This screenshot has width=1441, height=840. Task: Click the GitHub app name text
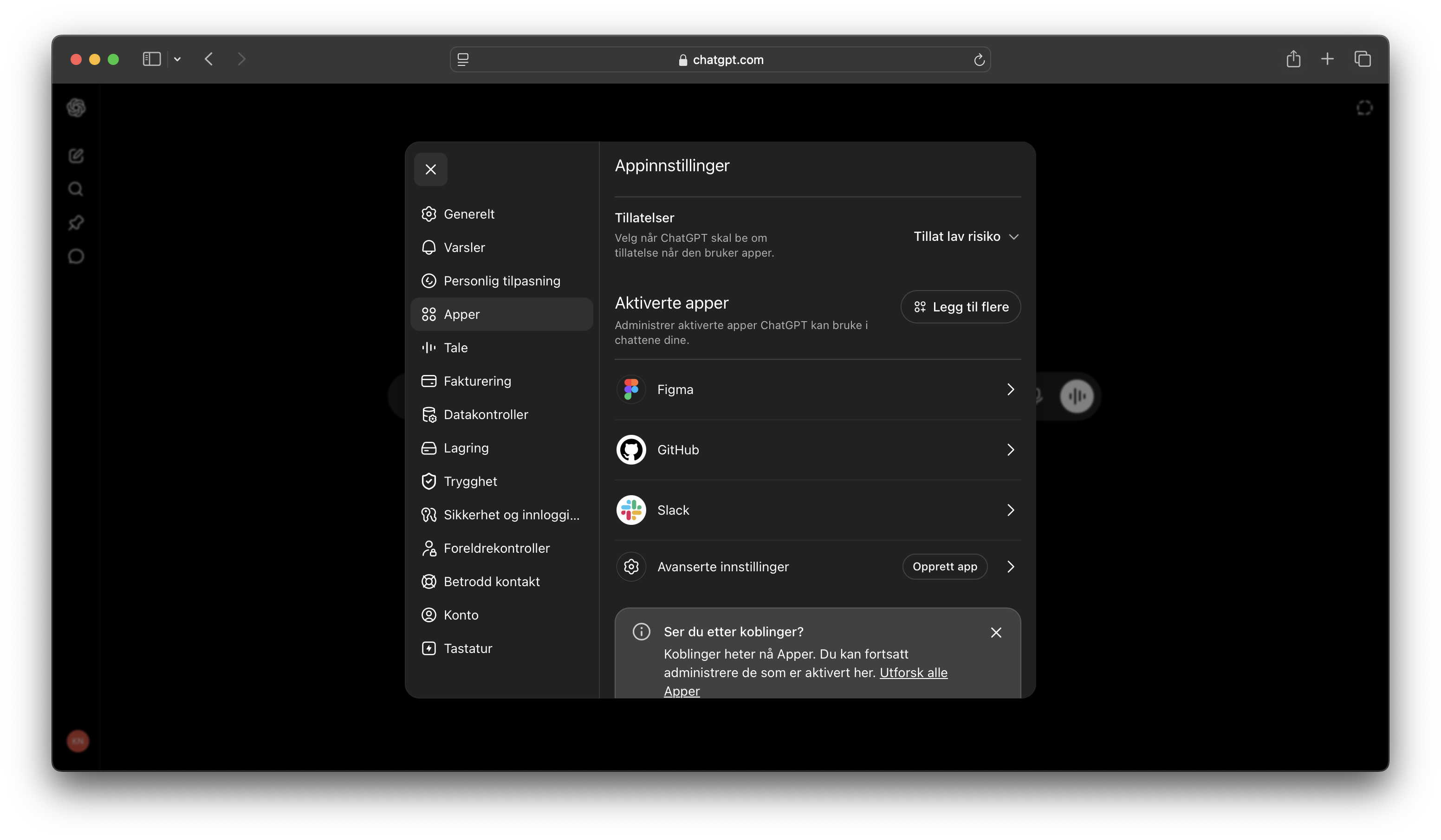[x=678, y=449]
